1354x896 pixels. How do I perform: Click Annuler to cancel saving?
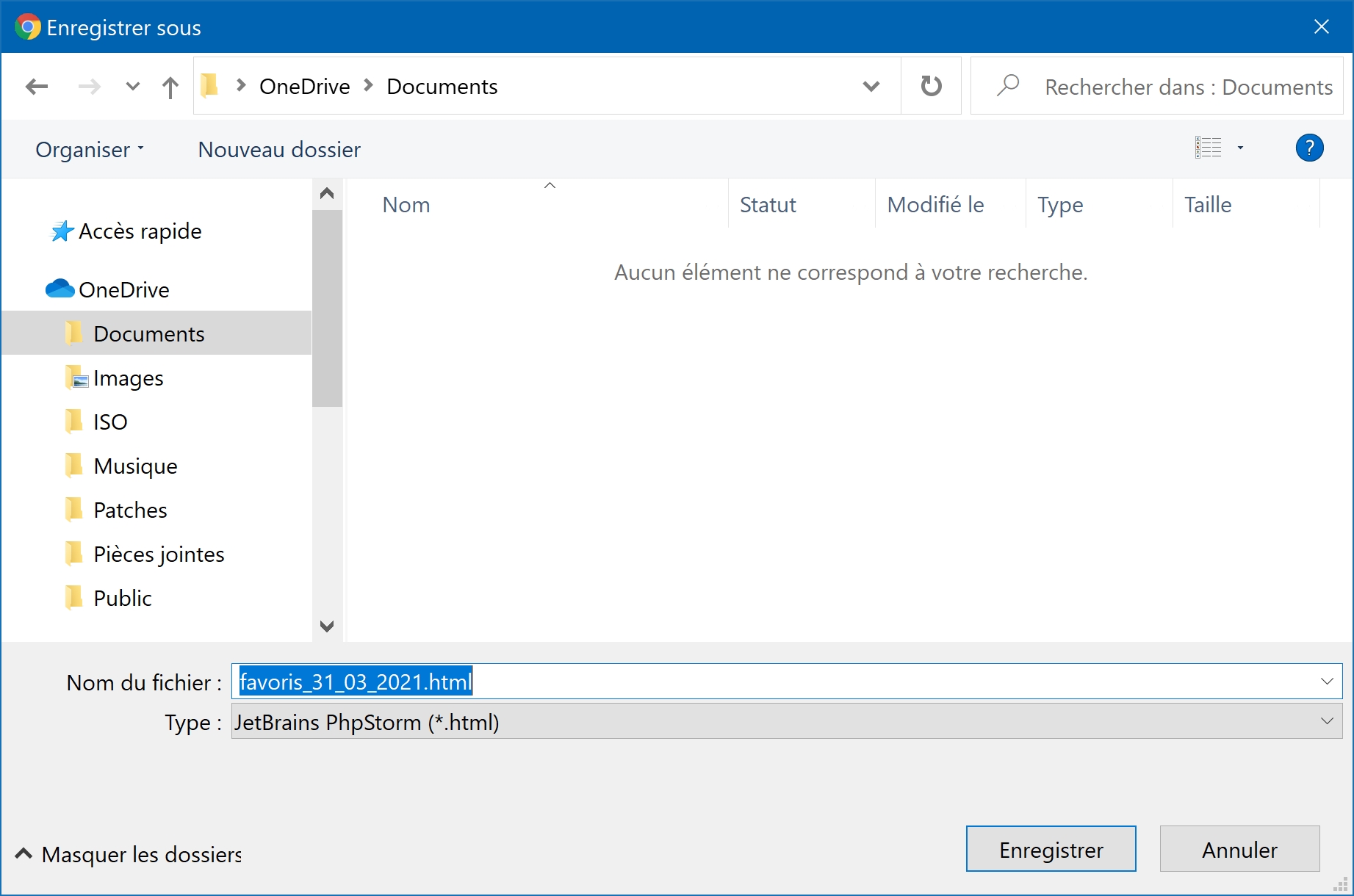point(1239,849)
